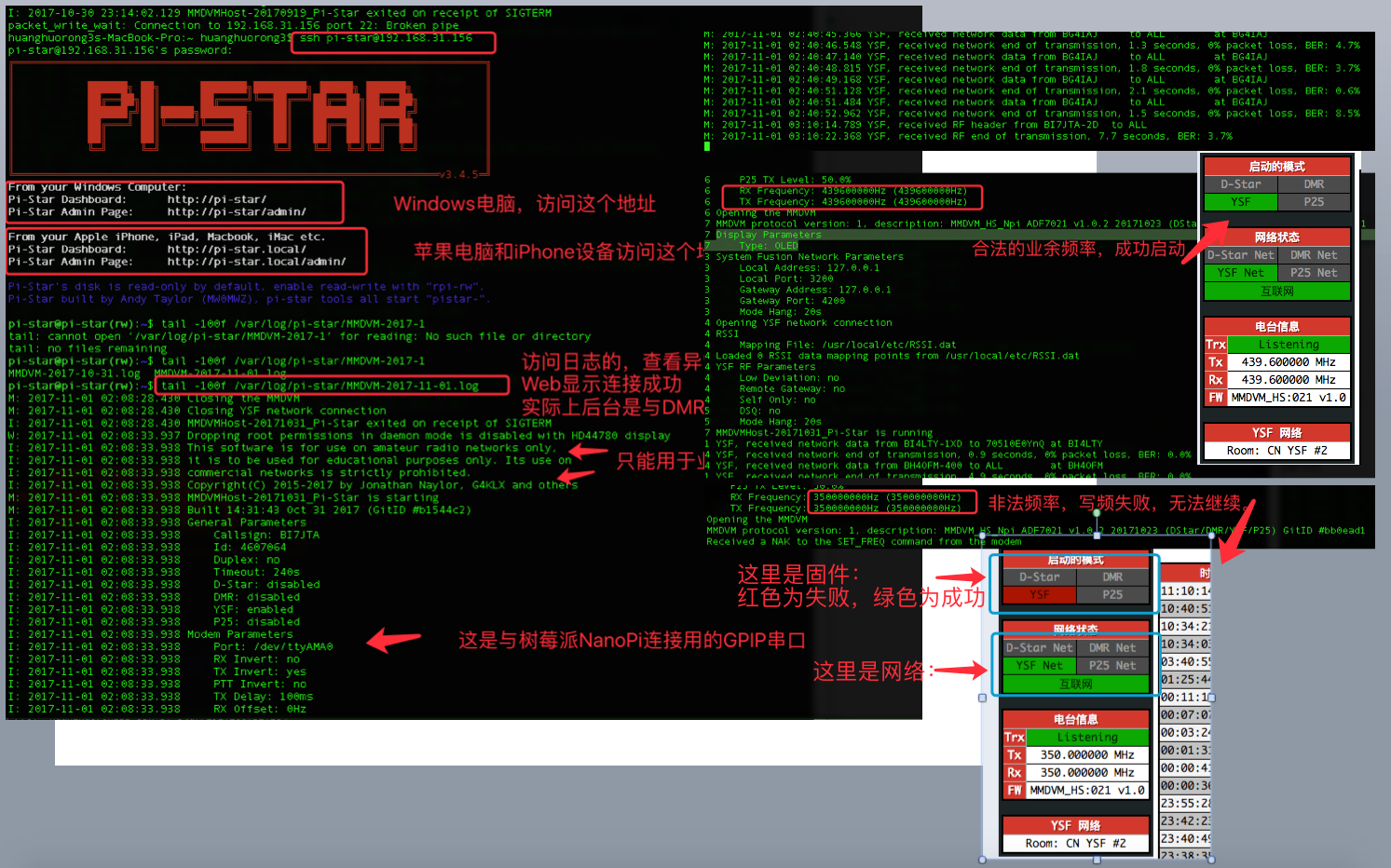
Task: Click Rx value 439.600000 MHz
Action: [x=1289, y=380]
